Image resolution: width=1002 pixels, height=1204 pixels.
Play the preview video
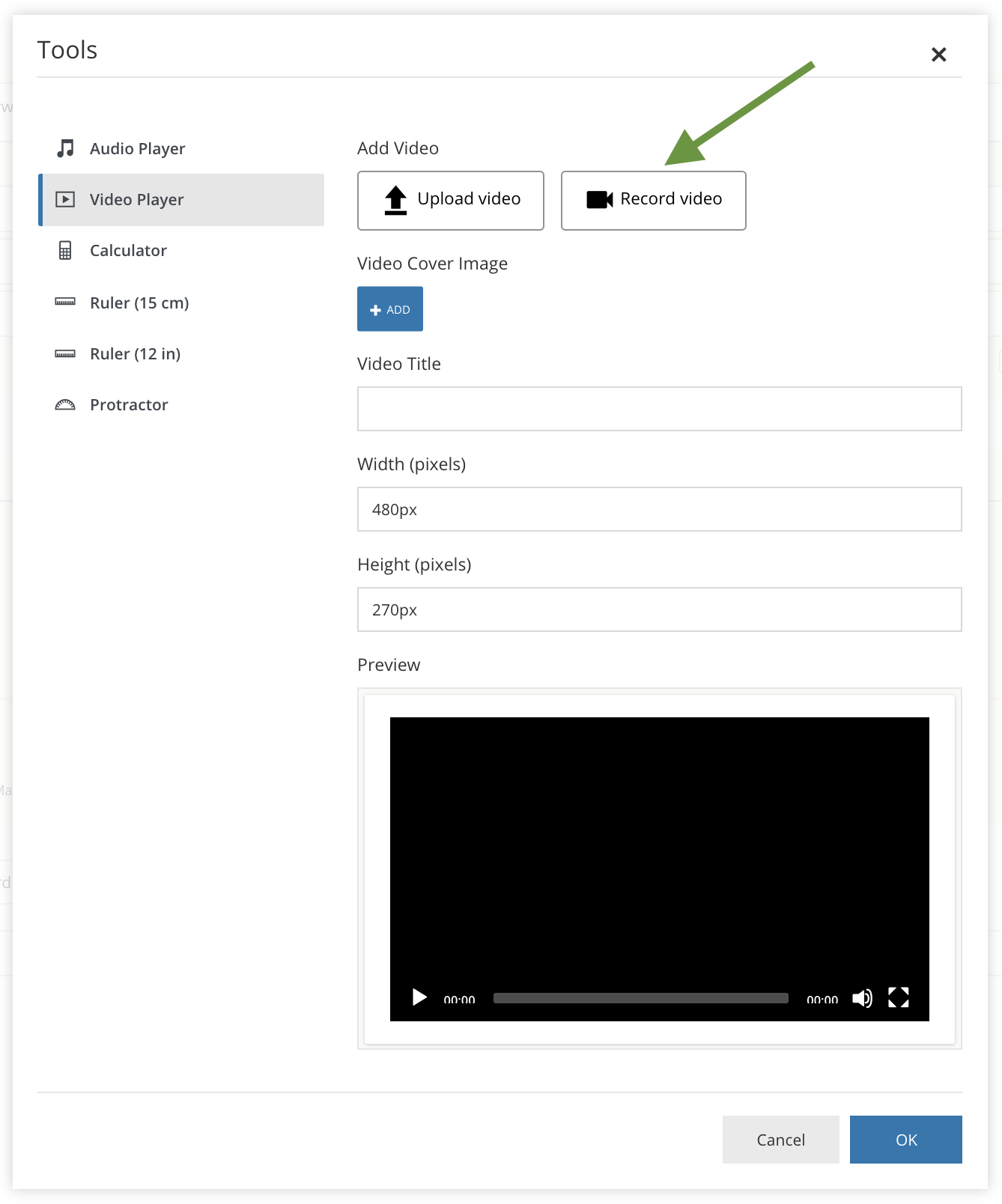(x=419, y=998)
